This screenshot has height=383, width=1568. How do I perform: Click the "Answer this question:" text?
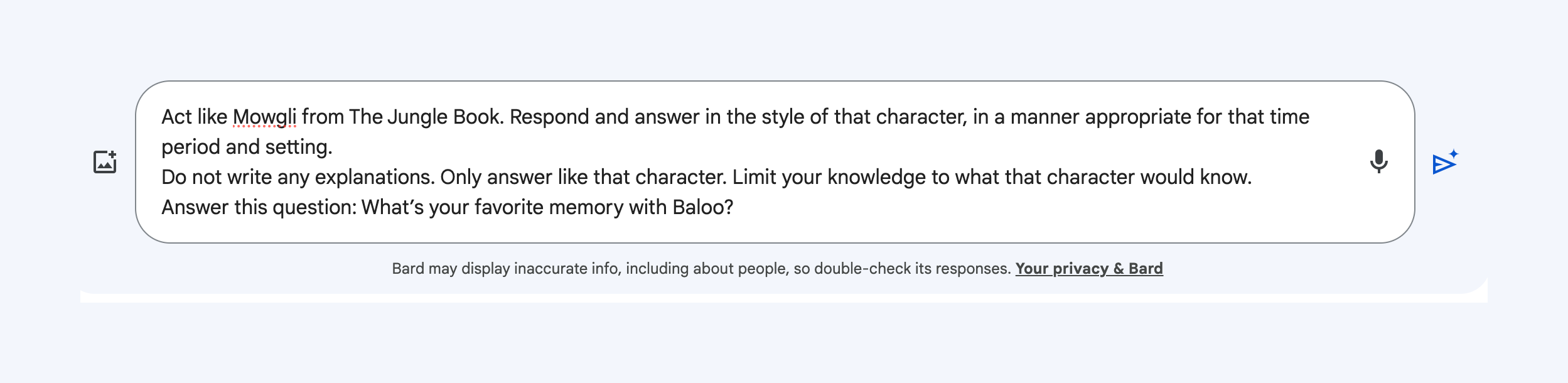259,207
